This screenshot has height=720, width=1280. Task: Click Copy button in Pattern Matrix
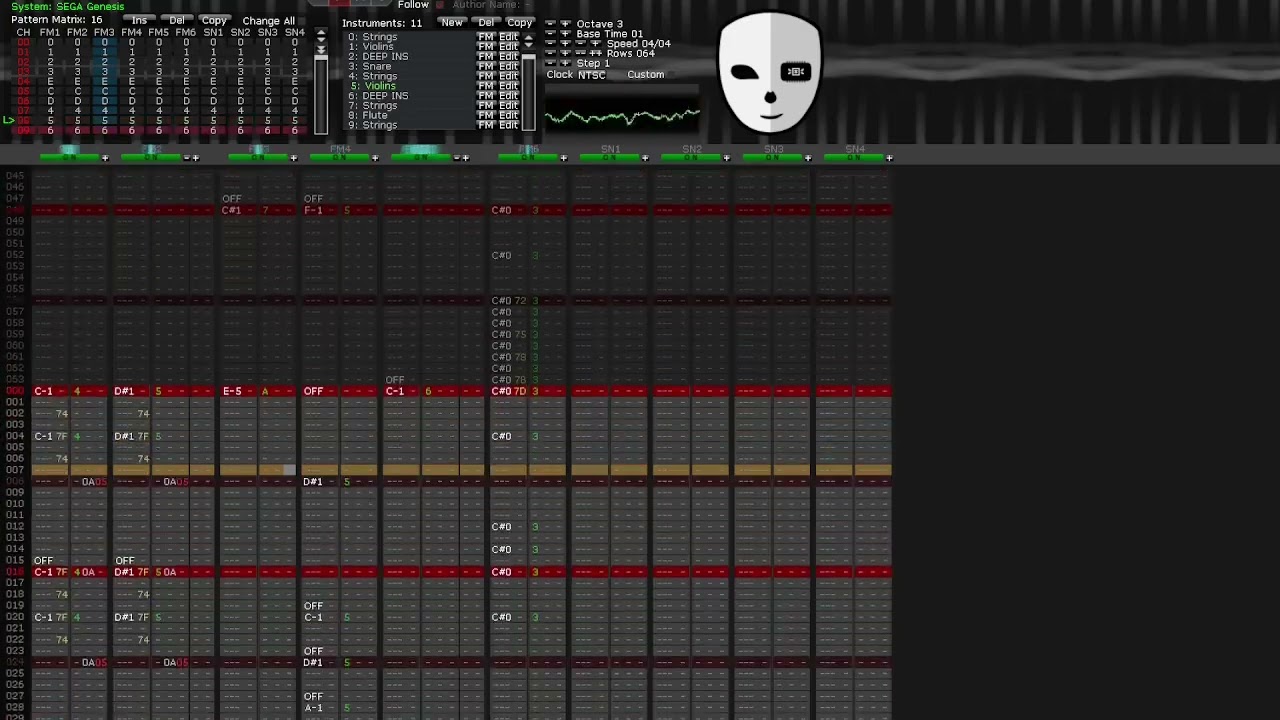214,20
